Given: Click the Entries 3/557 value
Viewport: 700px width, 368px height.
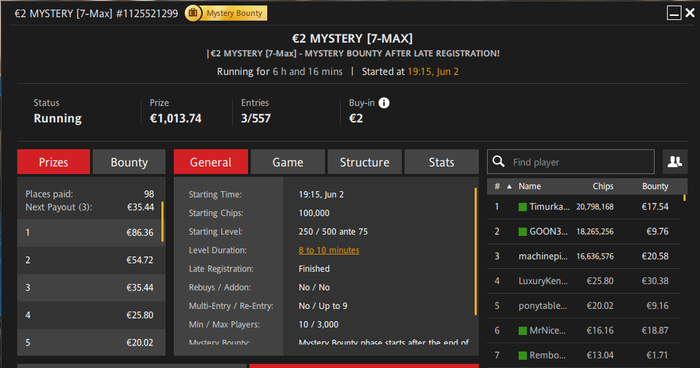Looking at the screenshot, I should pyautogui.click(x=256, y=118).
